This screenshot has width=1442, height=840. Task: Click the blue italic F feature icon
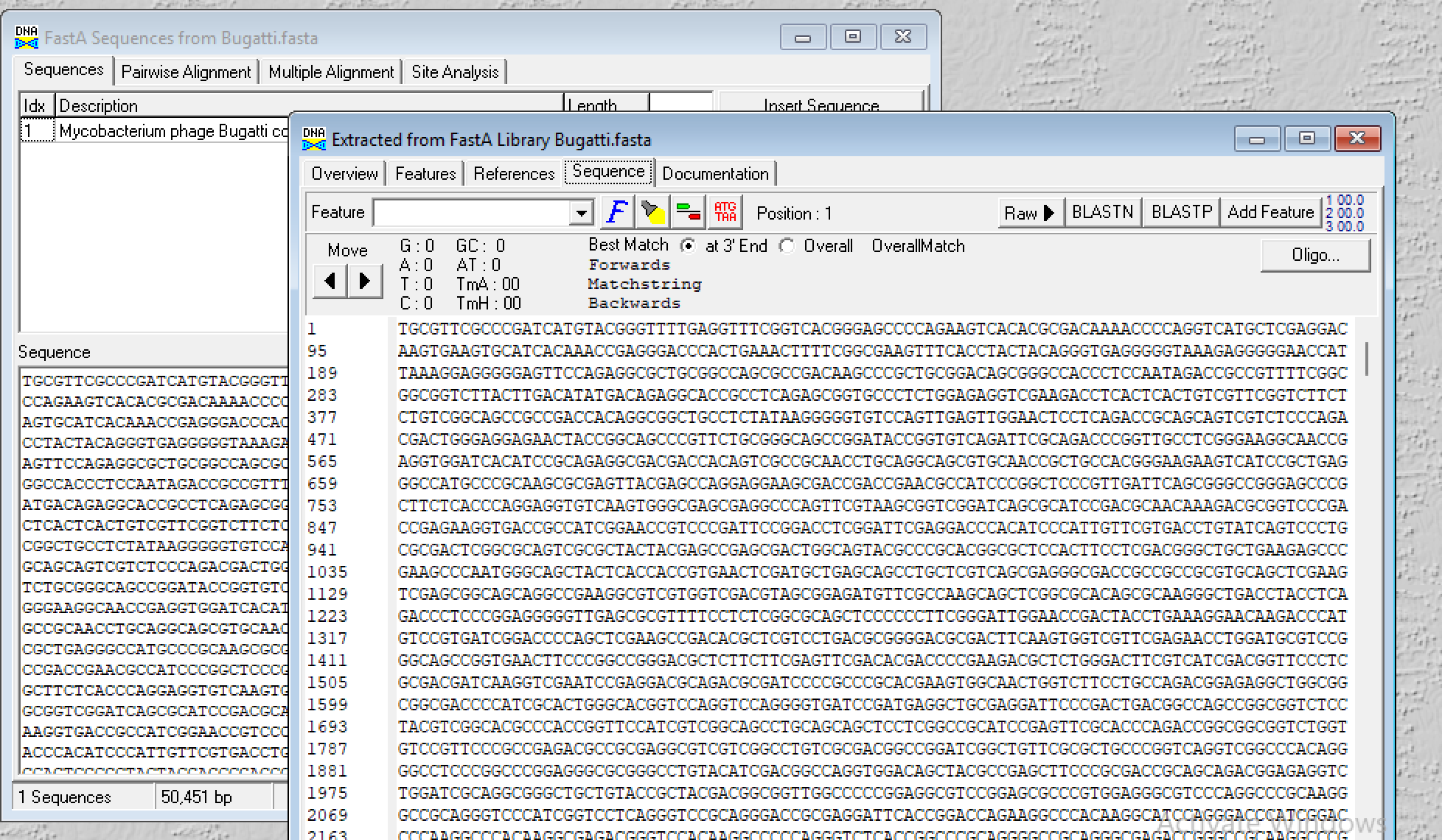pos(617,213)
